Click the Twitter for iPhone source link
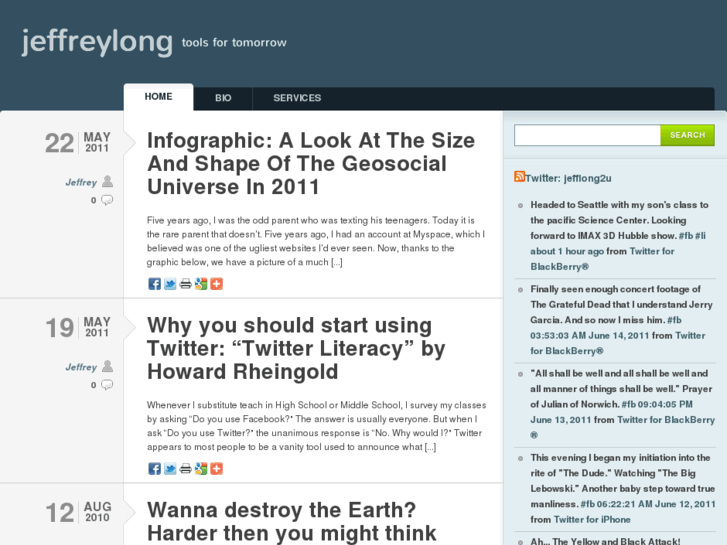The image size is (727, 545). [592, 519]
